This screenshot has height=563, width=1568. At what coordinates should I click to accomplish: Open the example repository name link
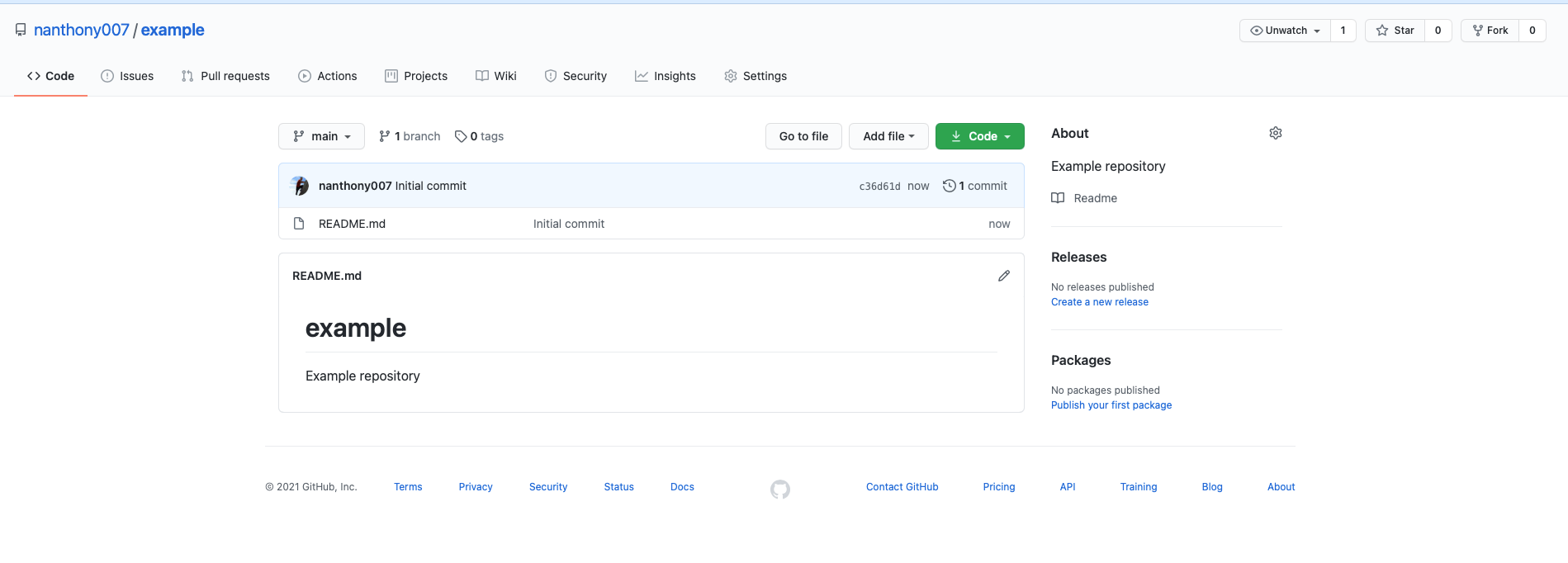pyautogui.click(x=173, y=30)
